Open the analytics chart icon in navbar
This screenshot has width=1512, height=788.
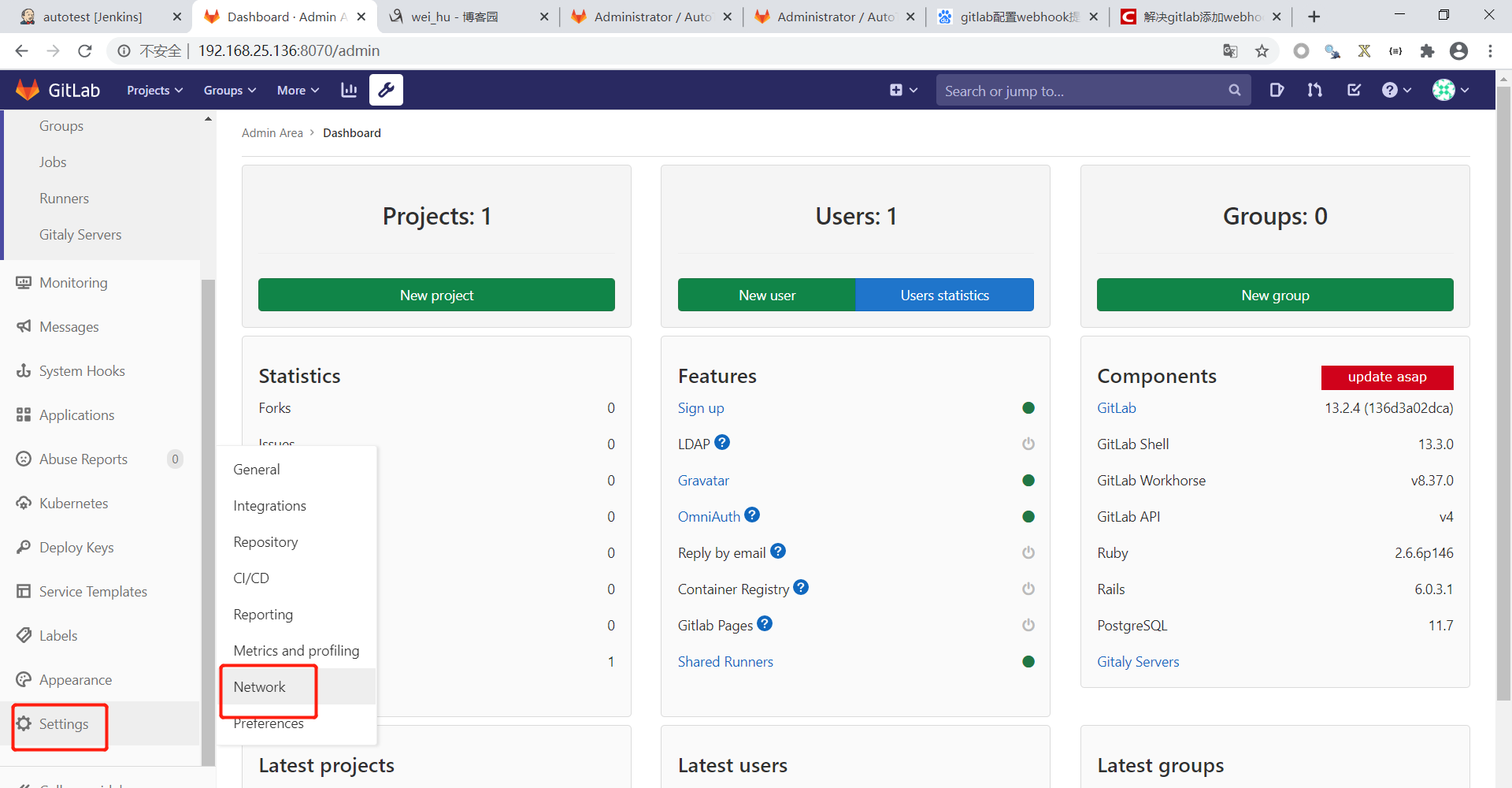point(349,90)
